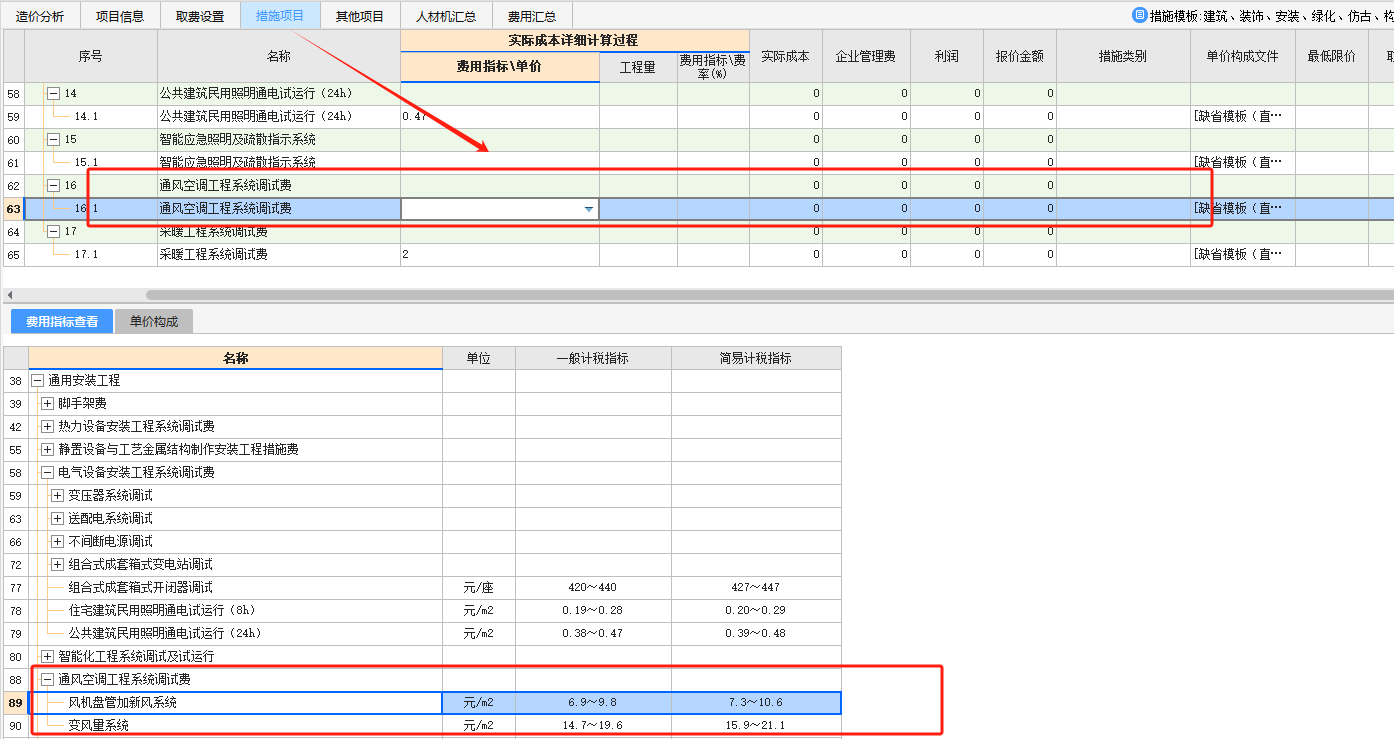Go to the 其他项目 tab

click(360, 16)
